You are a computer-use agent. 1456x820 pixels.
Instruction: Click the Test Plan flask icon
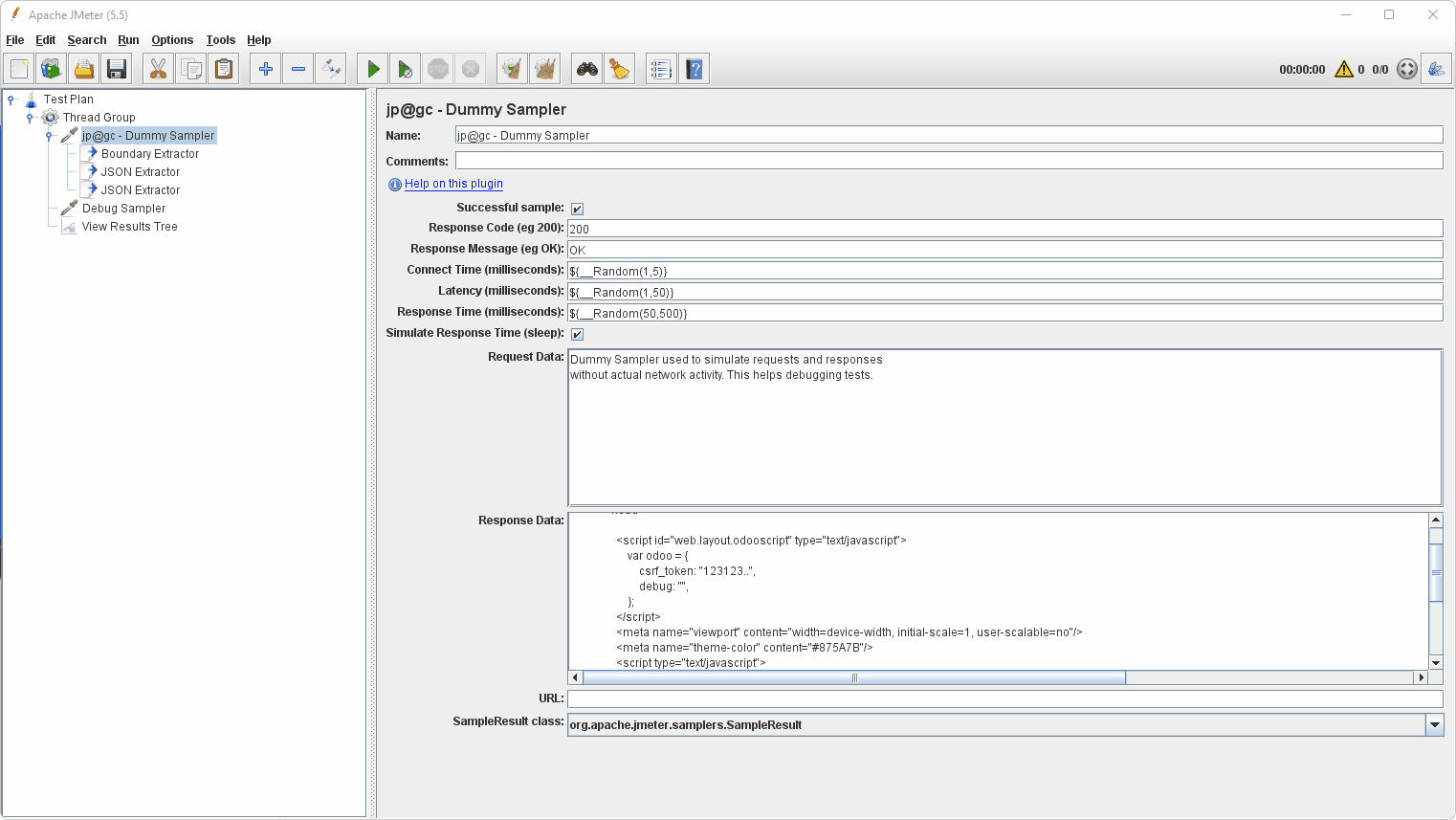(32, 99)
